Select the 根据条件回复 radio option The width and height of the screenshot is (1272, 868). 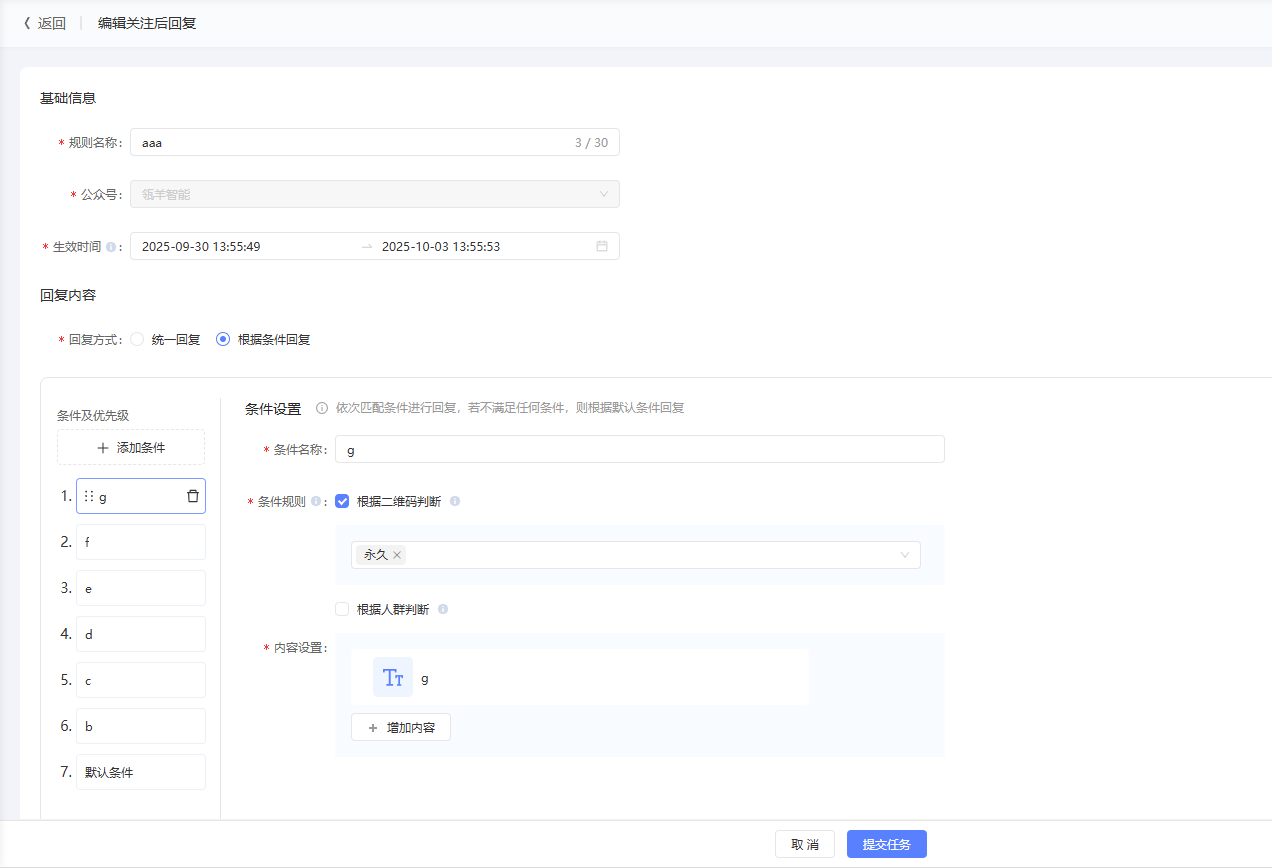(223, 339)
